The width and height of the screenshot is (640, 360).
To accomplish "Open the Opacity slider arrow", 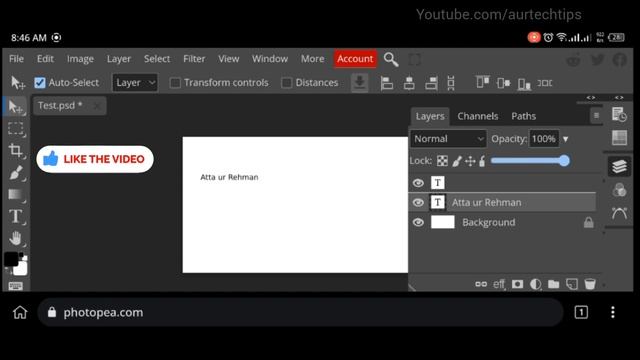I will tap(566, 139).
